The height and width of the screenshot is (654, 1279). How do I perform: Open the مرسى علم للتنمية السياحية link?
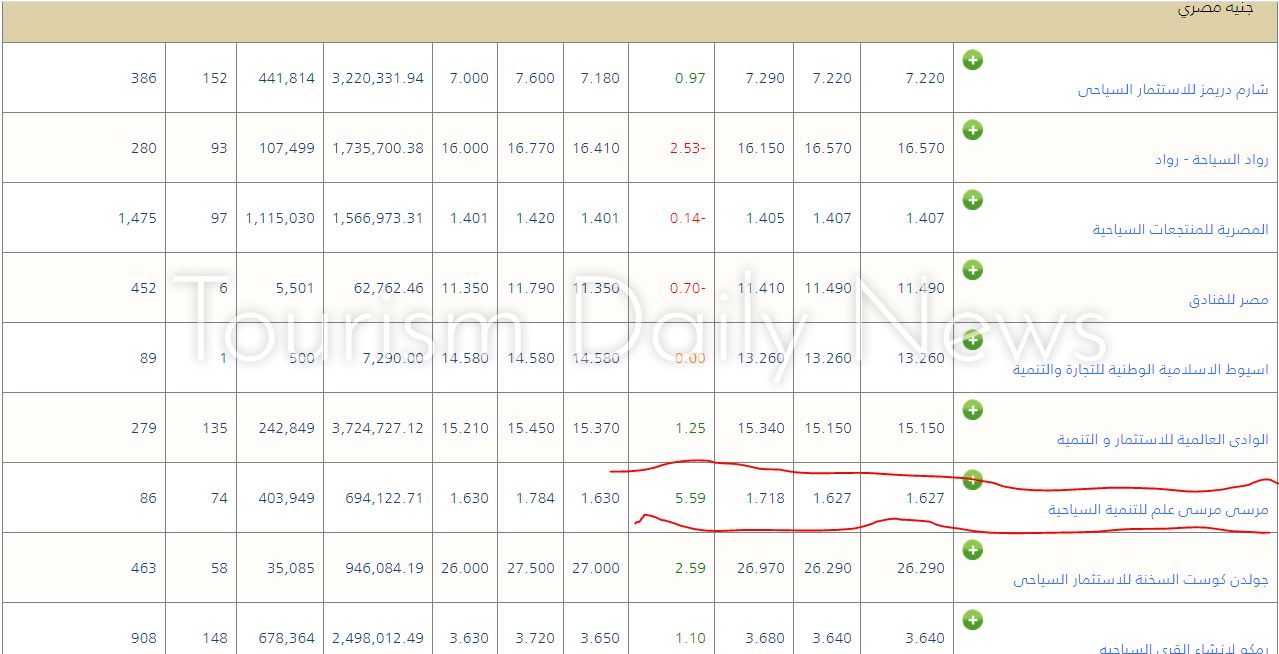coord(1157,510)
